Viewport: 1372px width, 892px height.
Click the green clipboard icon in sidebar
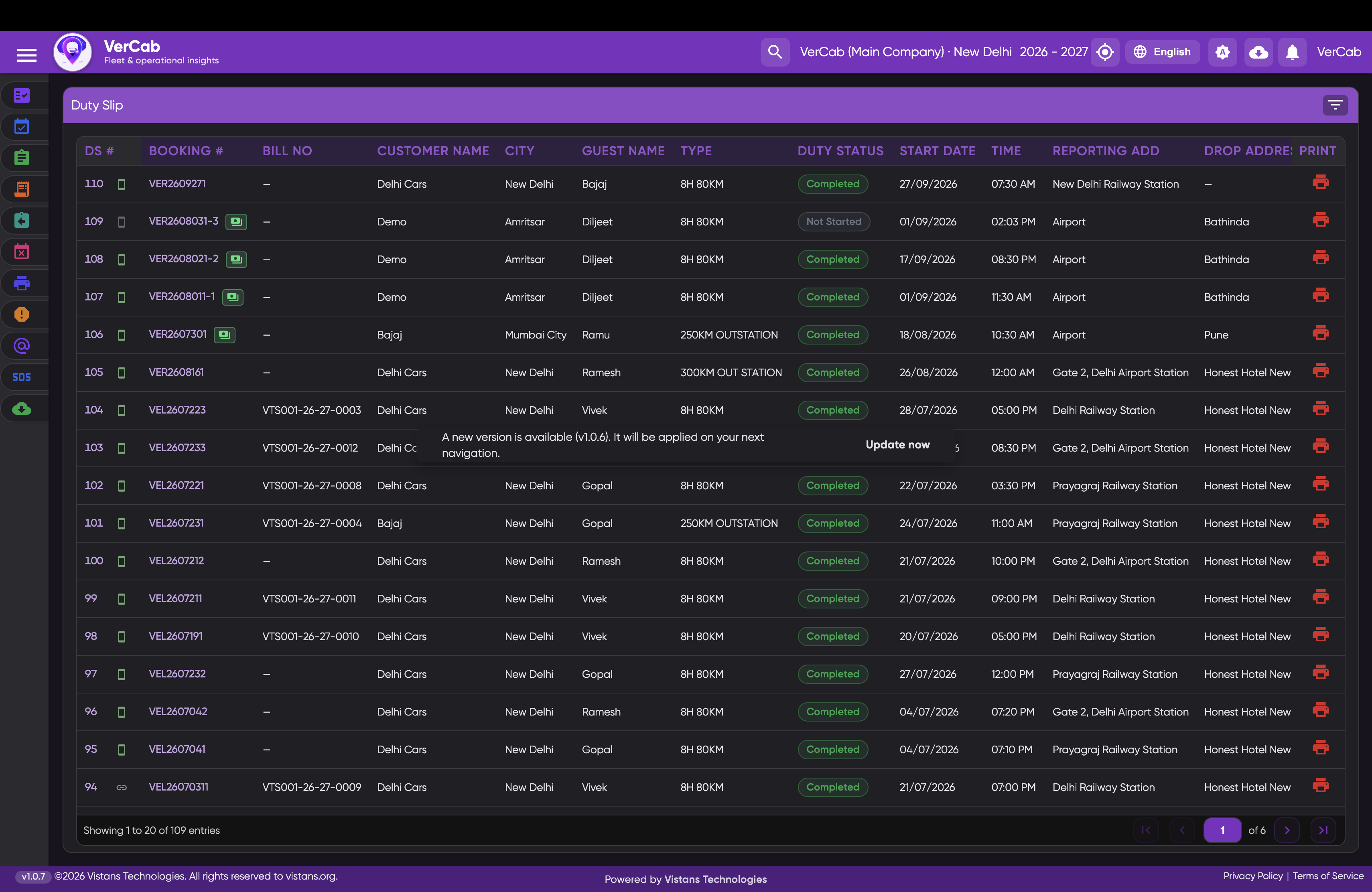pos(22,157)
